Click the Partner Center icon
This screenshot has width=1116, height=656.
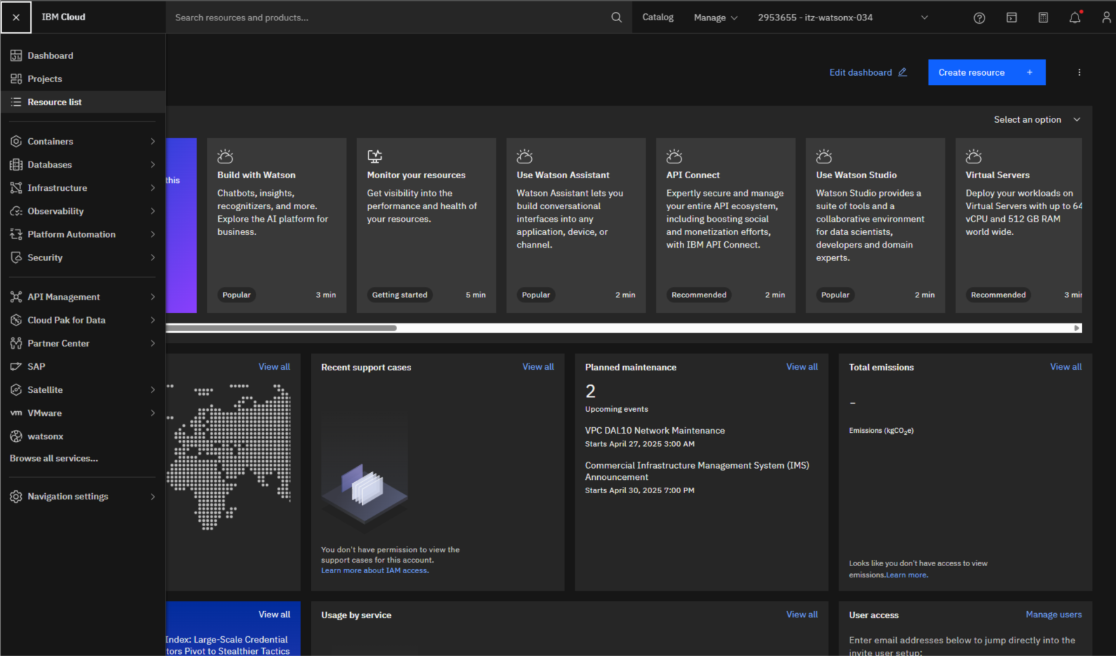click(16, 344)
